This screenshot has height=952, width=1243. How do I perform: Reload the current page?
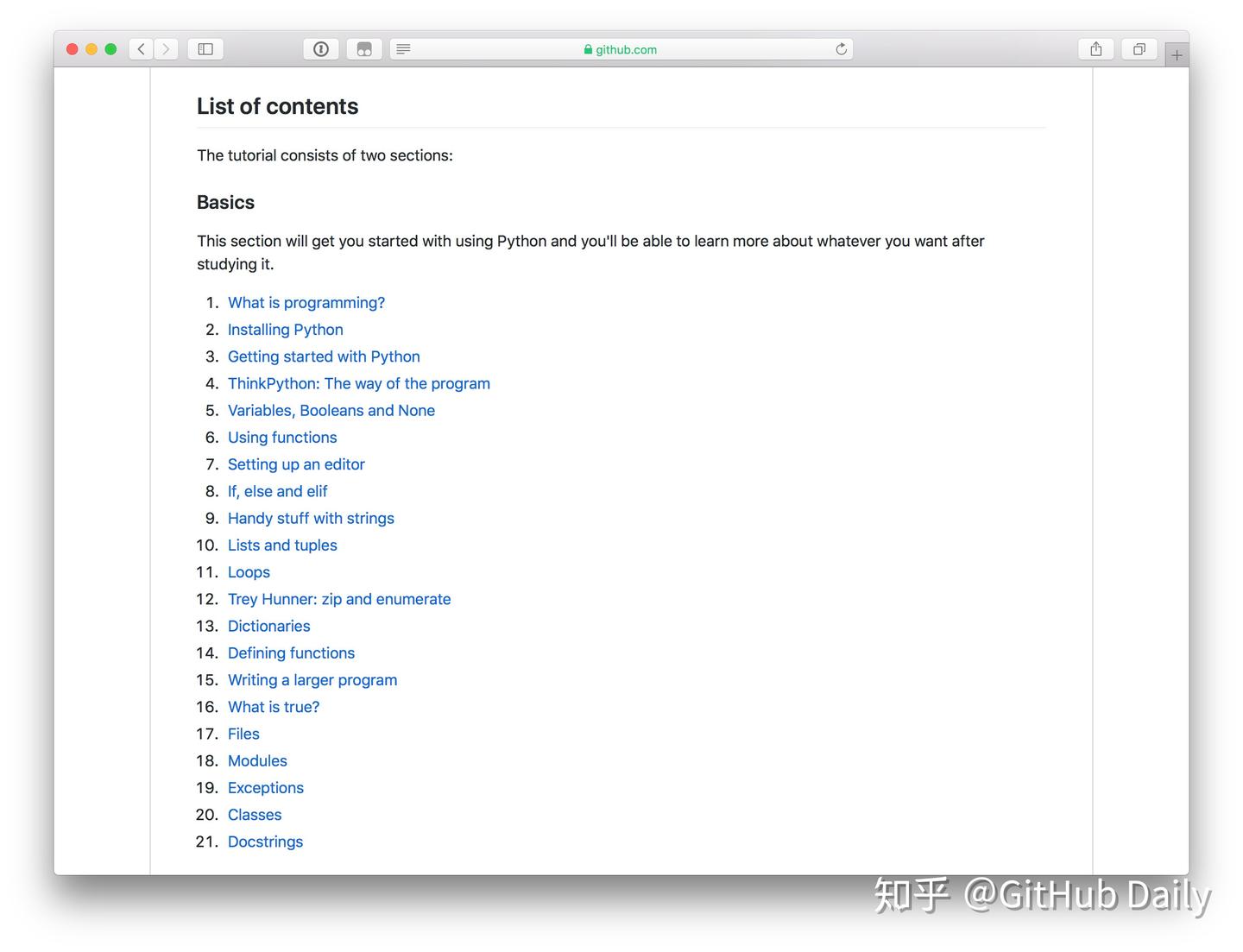(x=840, y=48)
